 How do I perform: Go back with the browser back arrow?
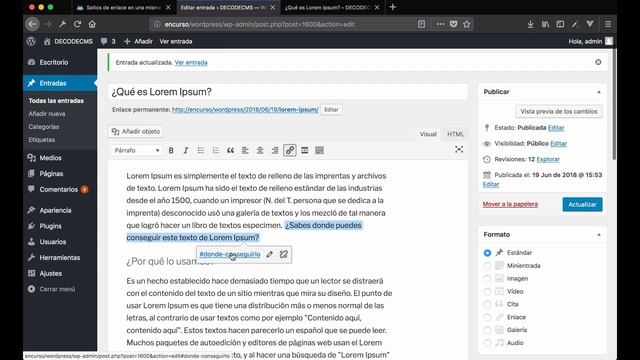(x=33, y=24)
